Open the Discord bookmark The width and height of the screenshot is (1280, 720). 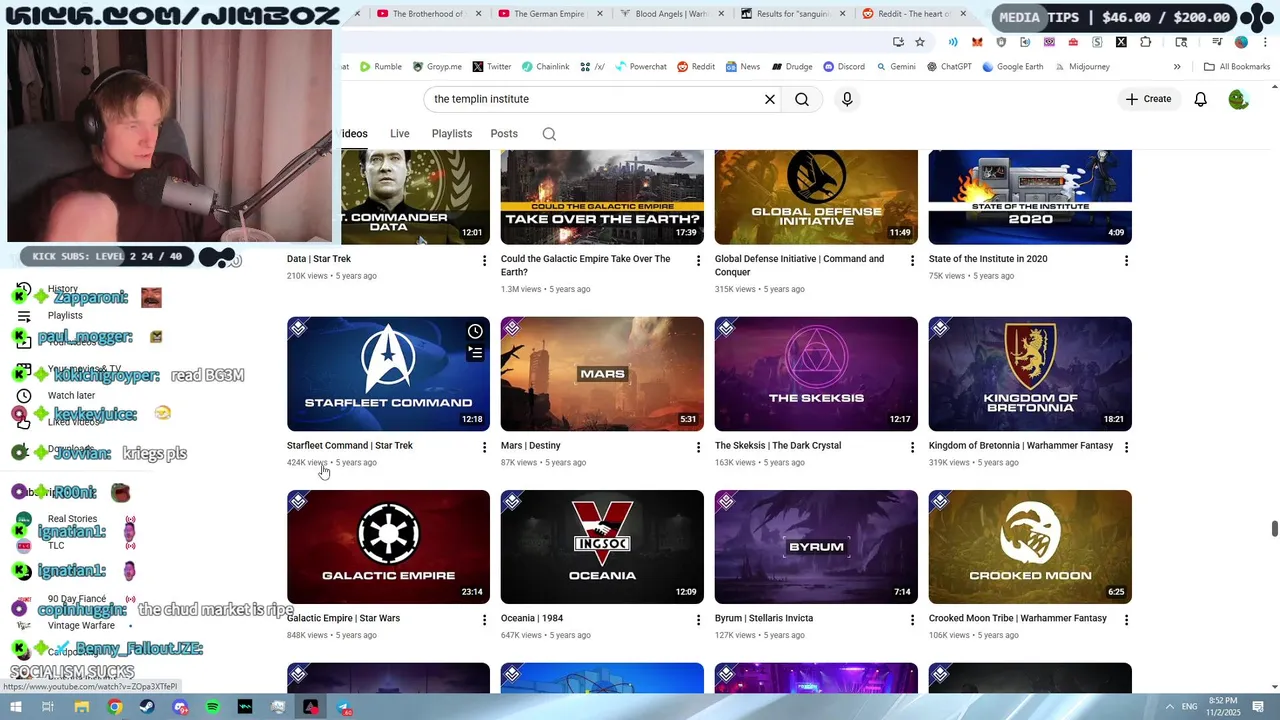(x=844, y=67)
